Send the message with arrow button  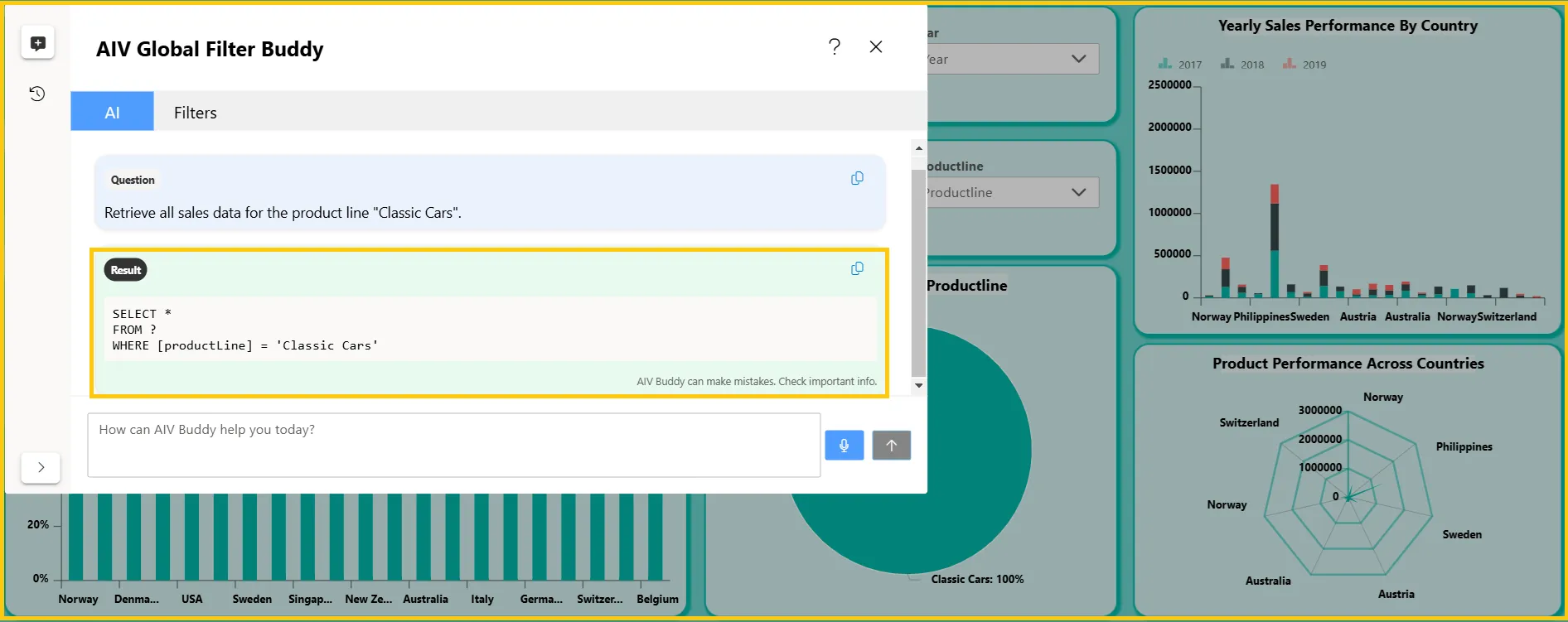tap(891, 446)
